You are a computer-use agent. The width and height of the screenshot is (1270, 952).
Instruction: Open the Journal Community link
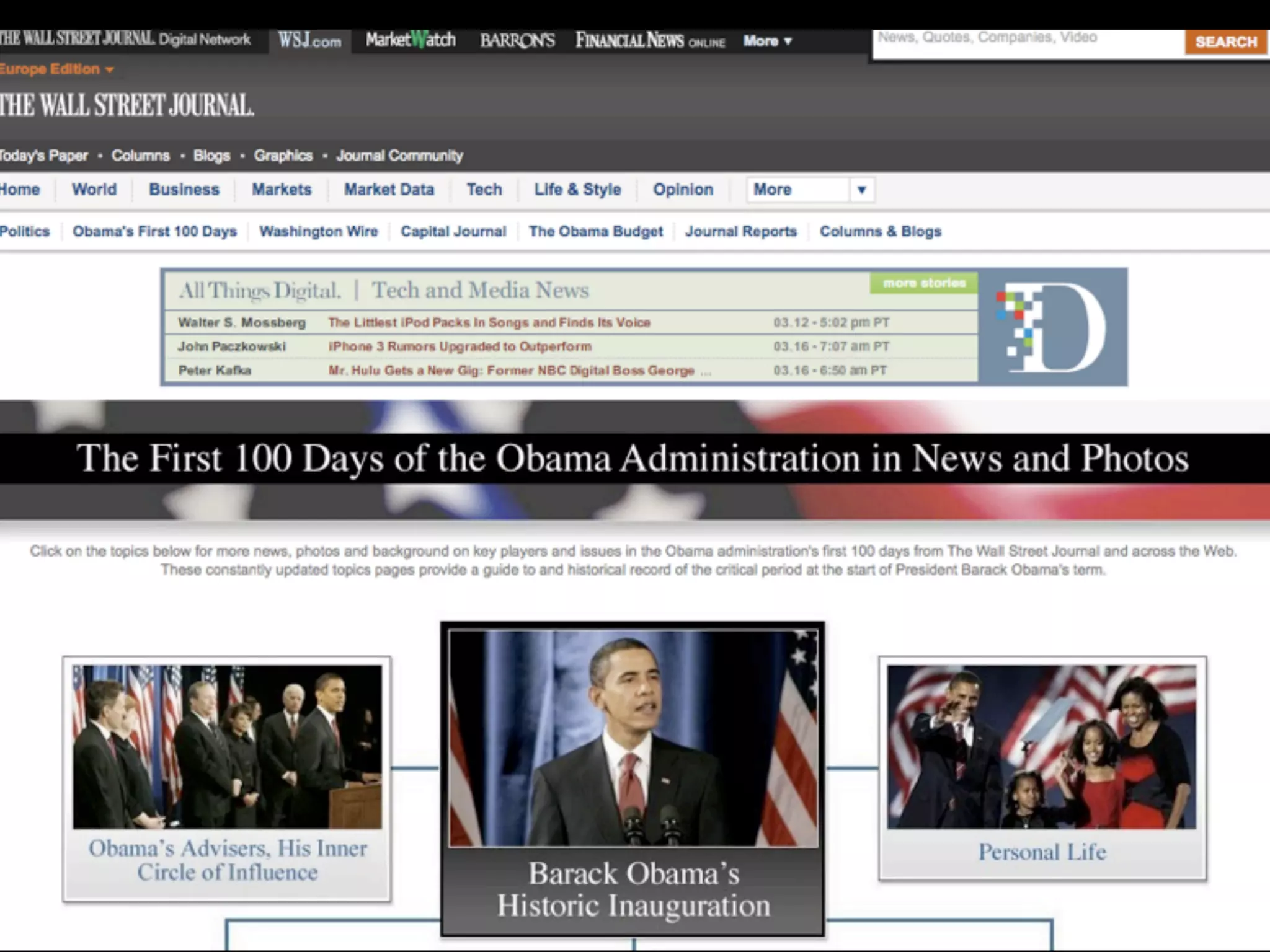pyautogui.click(x=399, y=156)
